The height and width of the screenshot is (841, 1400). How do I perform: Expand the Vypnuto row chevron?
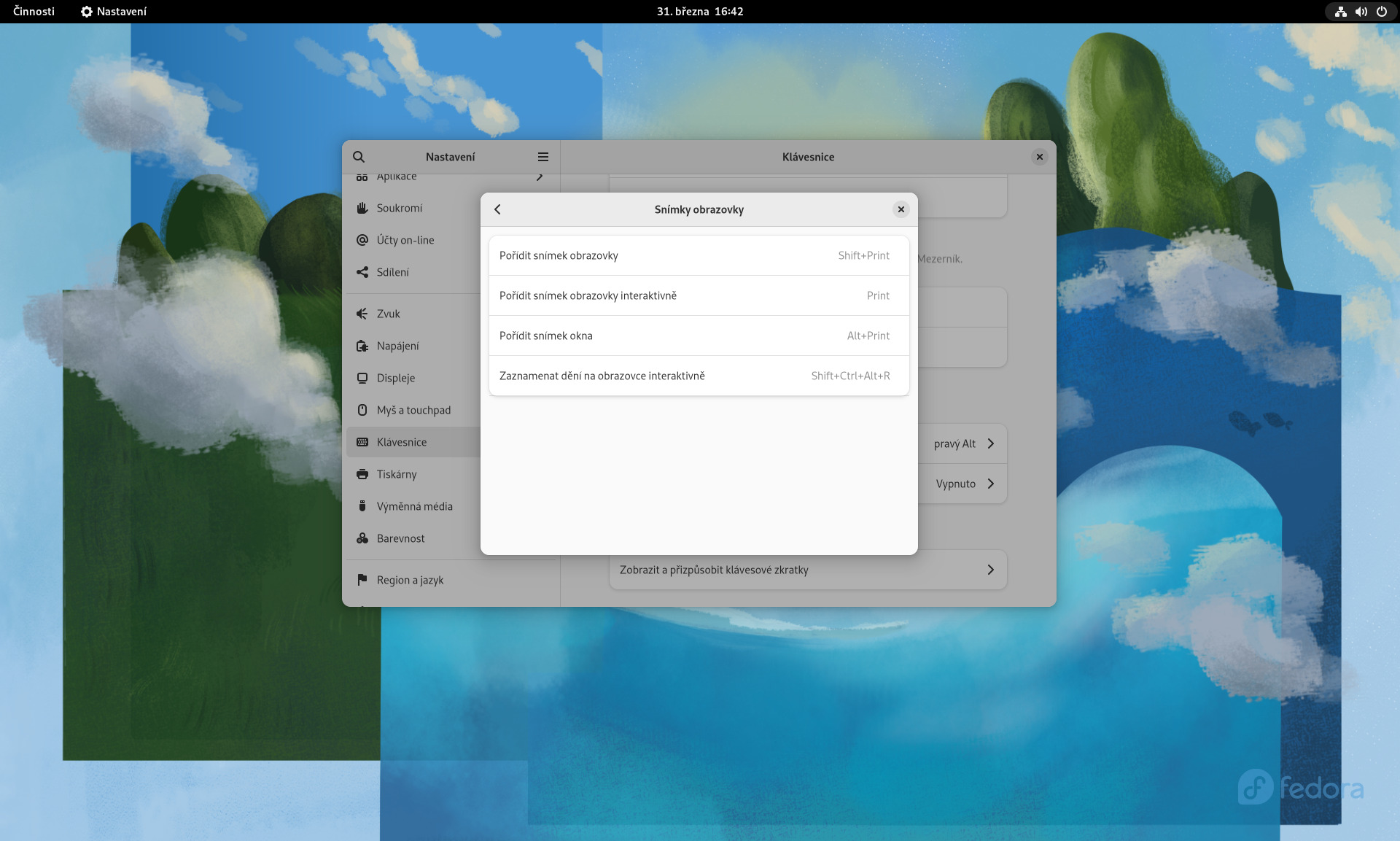coord(990,484)
